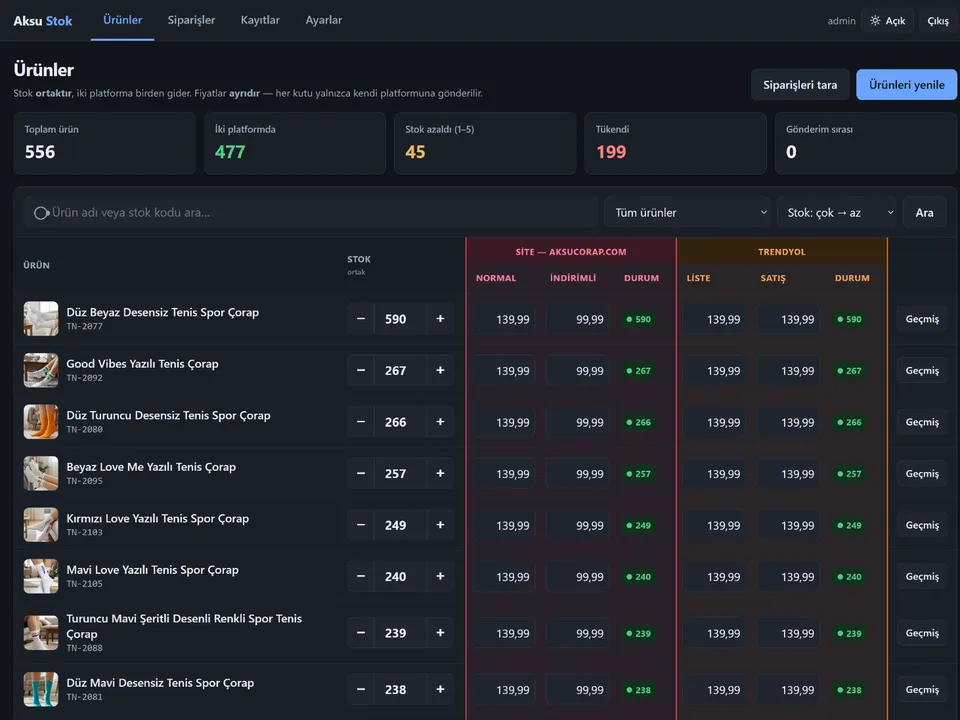Edit site İndirimli price for TN-2095
This screenshot has width=960, height=720.
[579, 474]
